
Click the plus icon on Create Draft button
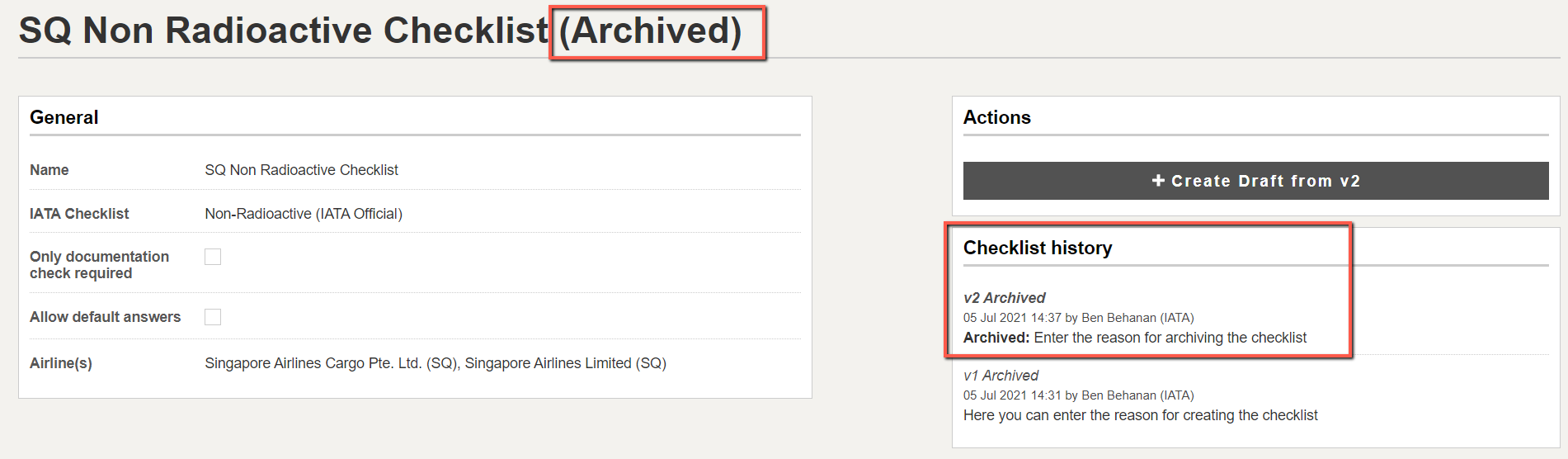[1158, 181]
